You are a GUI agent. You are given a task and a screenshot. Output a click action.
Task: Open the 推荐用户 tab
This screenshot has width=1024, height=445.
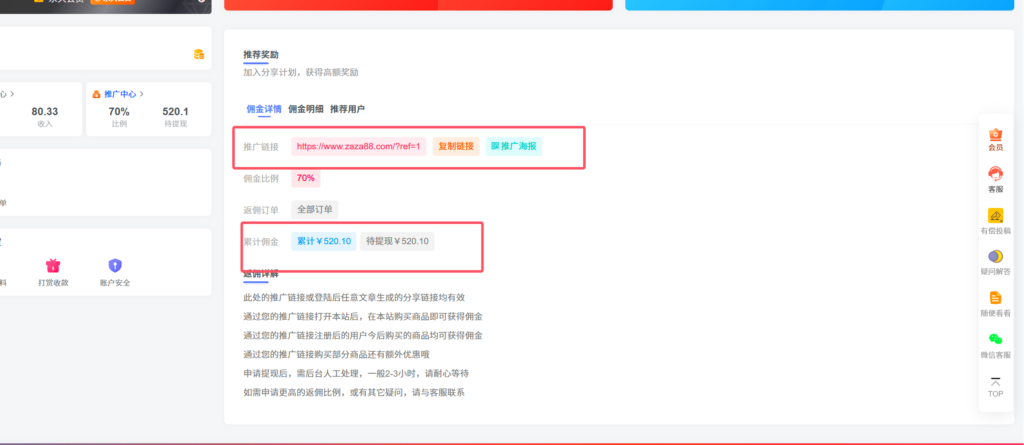pos(347,109)
